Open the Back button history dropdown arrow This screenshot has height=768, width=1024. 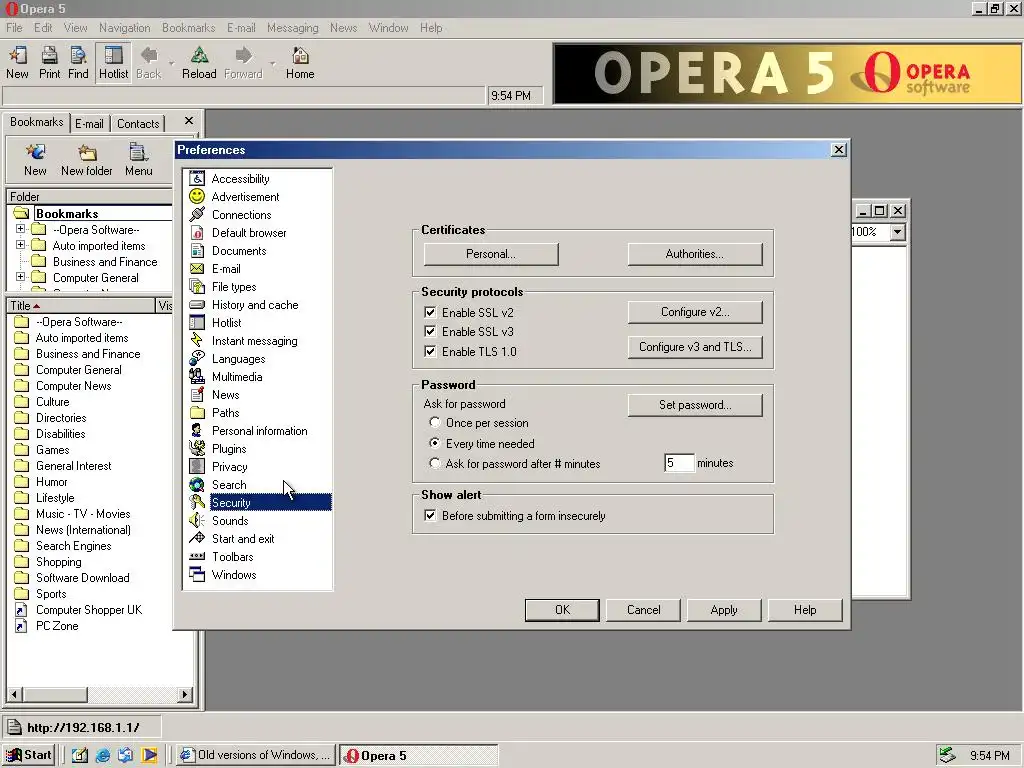tap(171, 63)
